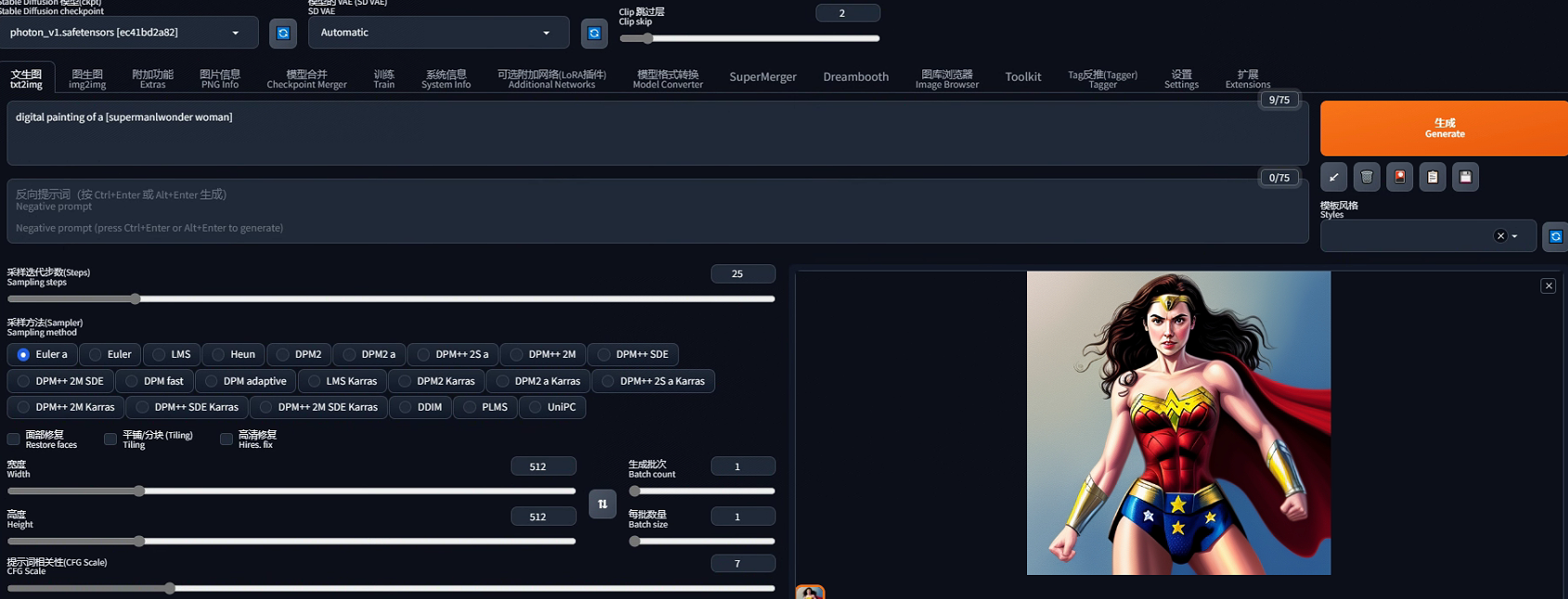Click the generated Wonder Woman image
The image size is (1568, 599).
coord(1178,423)
